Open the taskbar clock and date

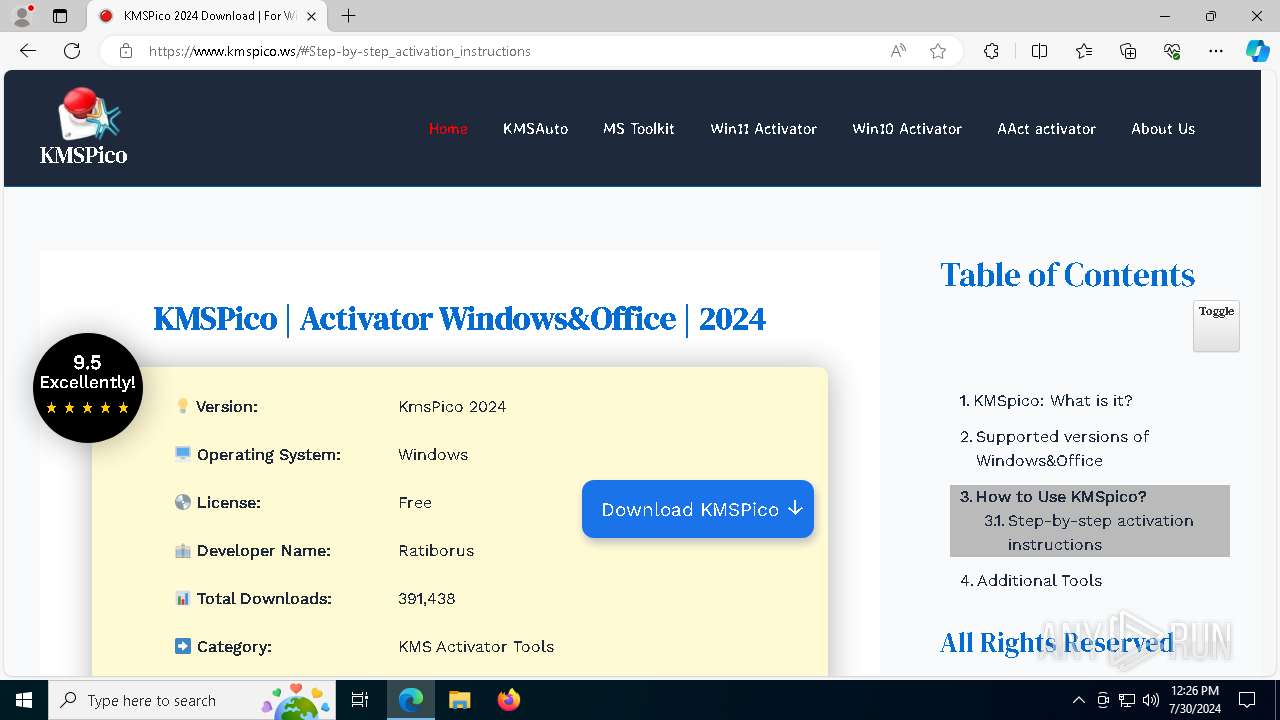tap(1195, 700)
